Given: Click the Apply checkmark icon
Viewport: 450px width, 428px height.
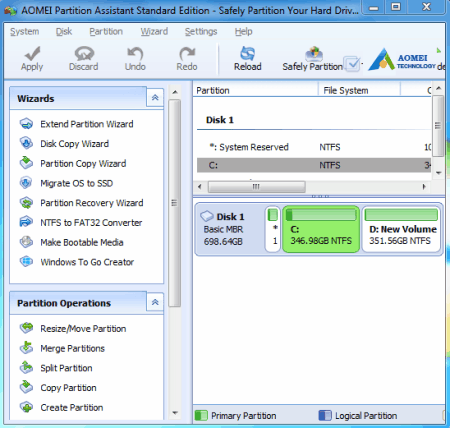Looking at the screenshot, I should point(32,53).
